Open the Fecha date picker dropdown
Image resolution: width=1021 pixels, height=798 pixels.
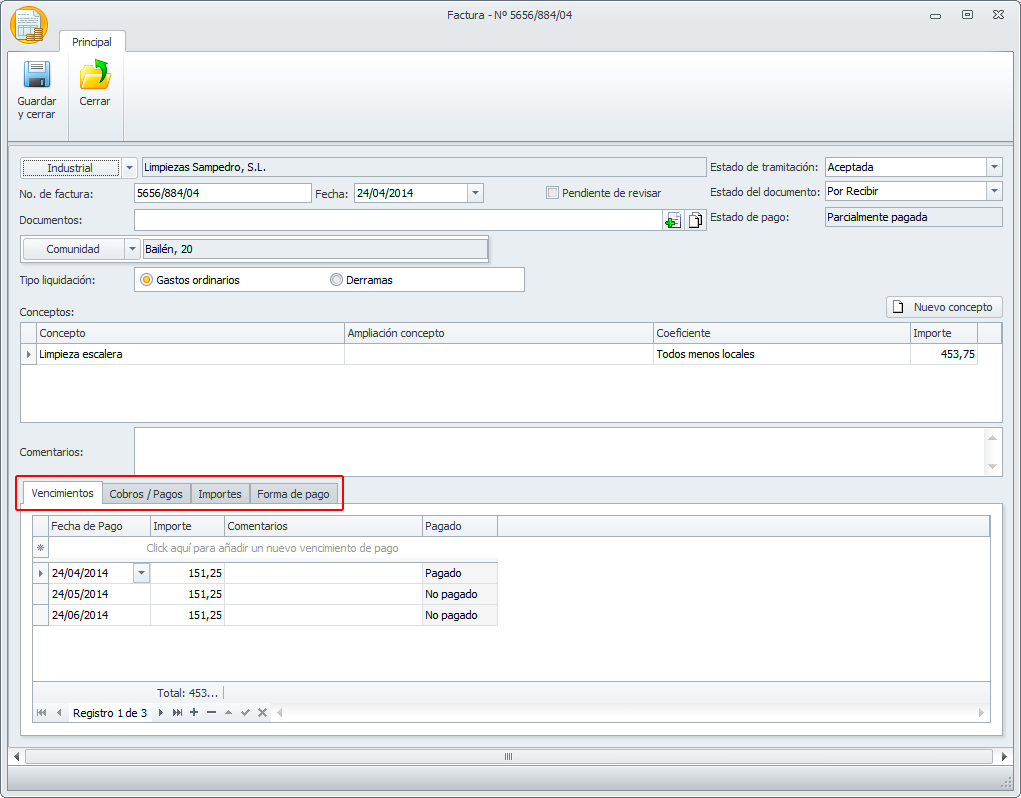click(475, 193)
